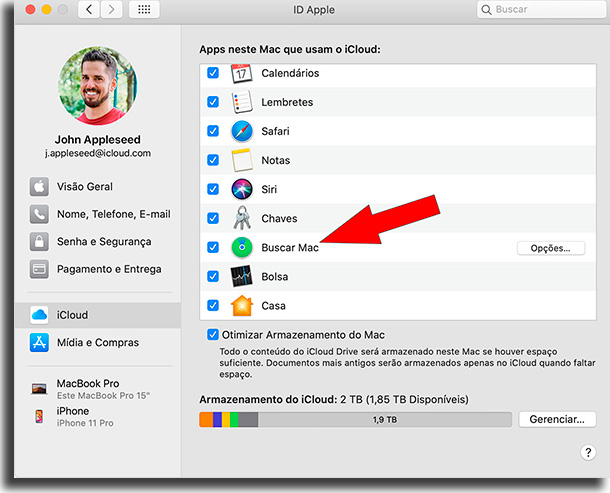Select MacBook Pro device entry
This screenshot has height=493, width=610.
point(98,389)
